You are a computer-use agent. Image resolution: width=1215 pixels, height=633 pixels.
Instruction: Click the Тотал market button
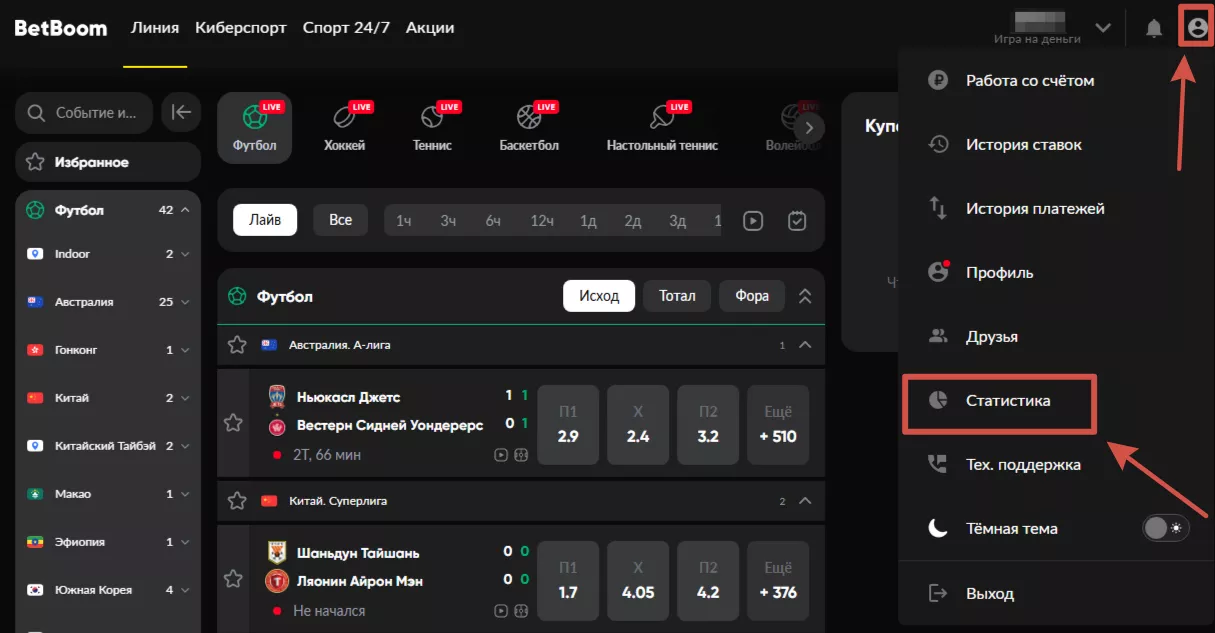(x=677, y=296)
